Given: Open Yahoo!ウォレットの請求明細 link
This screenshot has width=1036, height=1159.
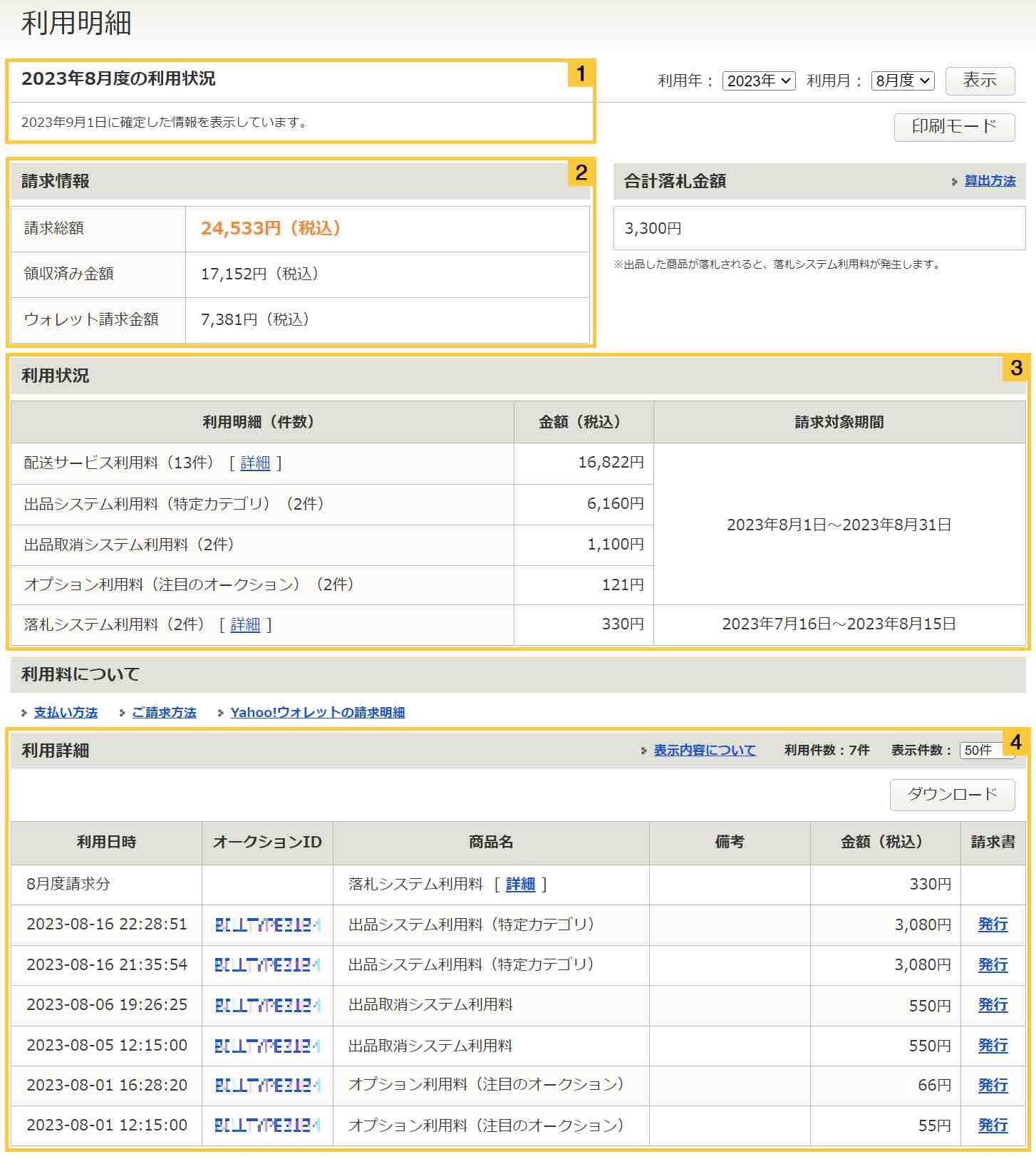Looking at the screenshot, I should pyautogui.click(x=317, y=712).
